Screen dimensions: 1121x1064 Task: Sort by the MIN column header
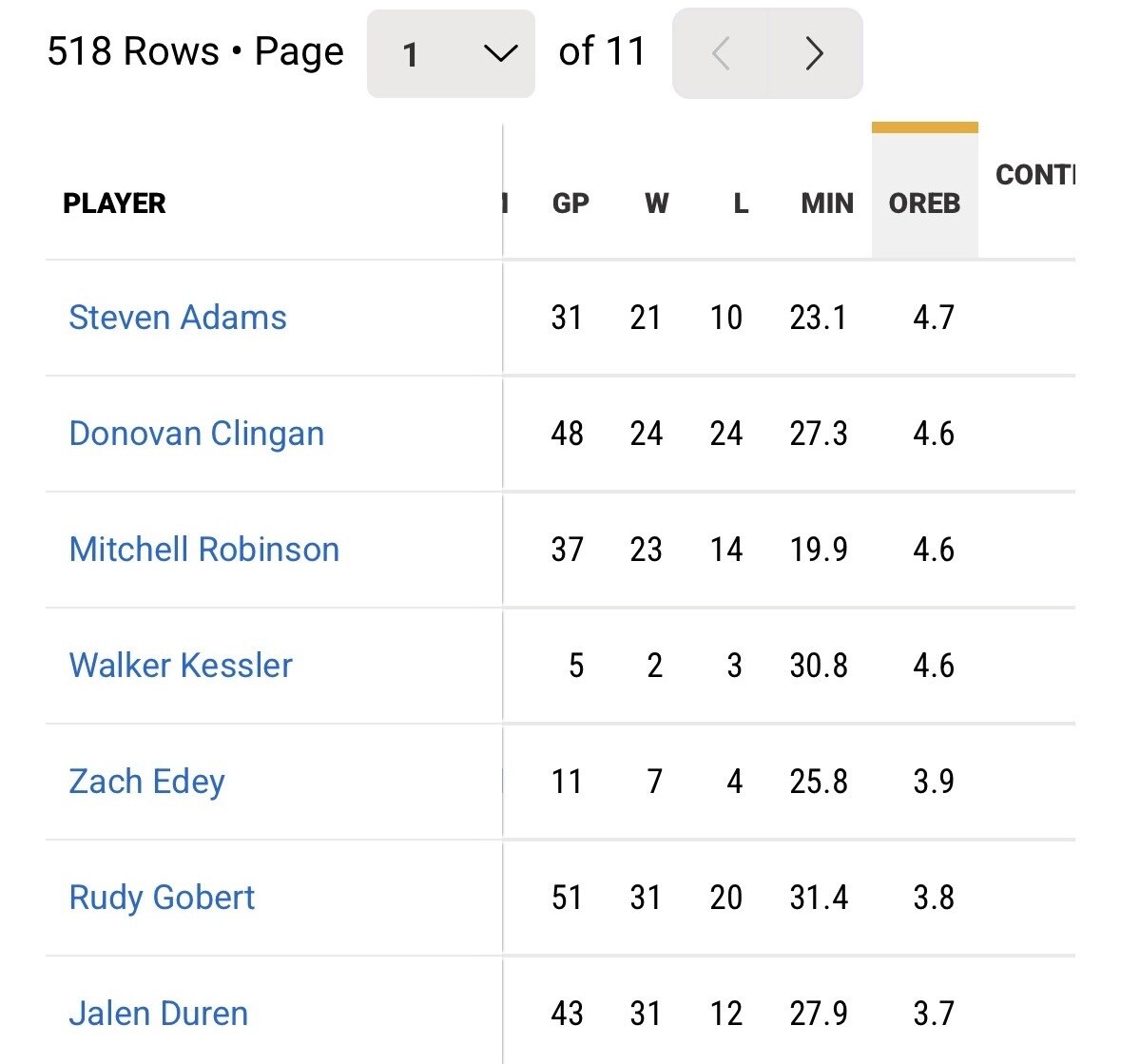827,203
